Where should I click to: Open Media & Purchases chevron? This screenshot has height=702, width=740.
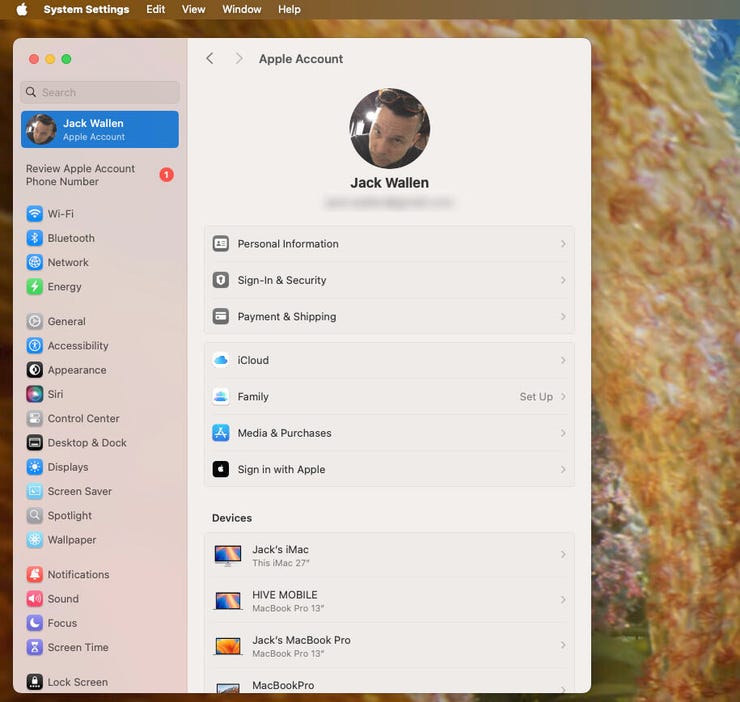click(x=563, y=433)
